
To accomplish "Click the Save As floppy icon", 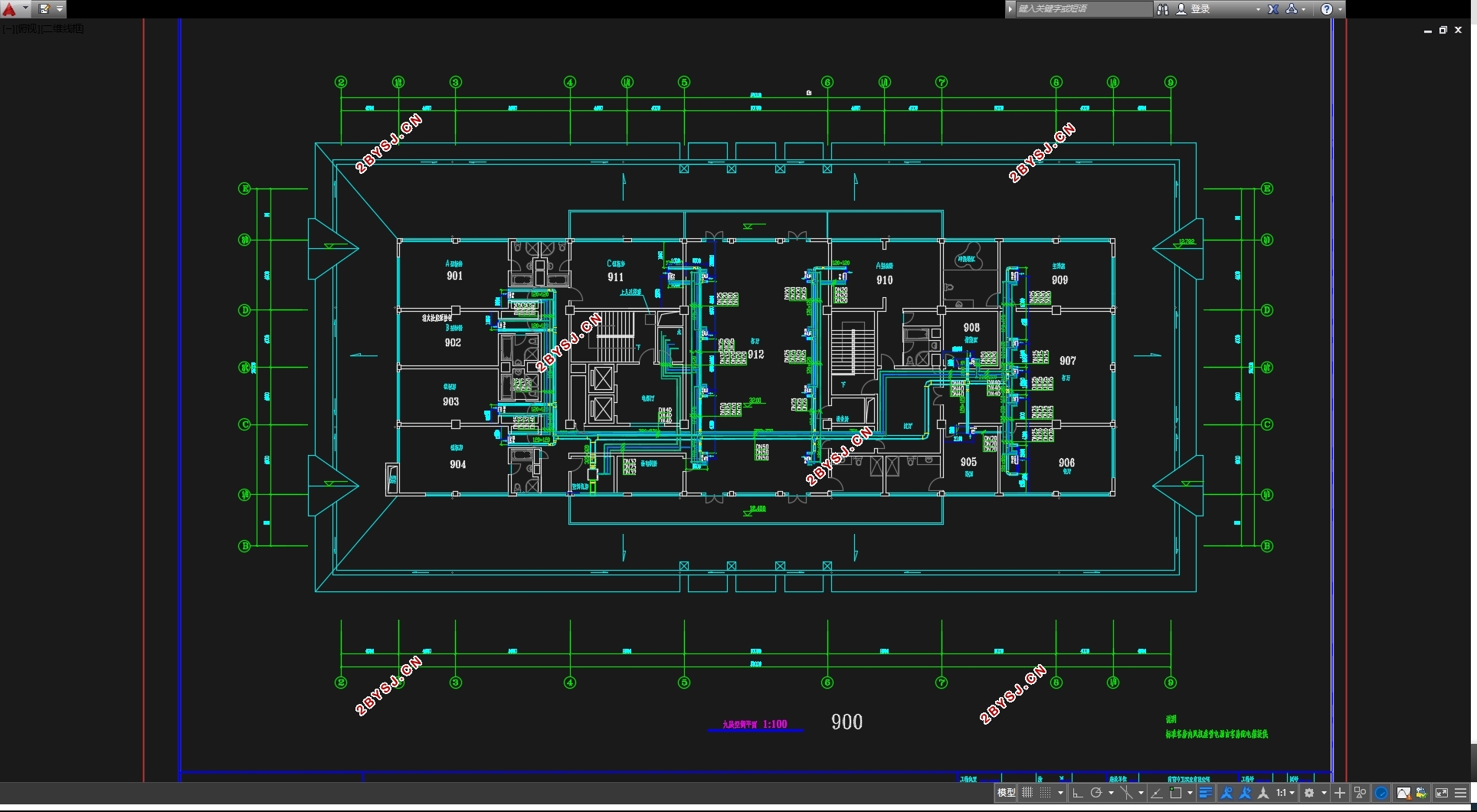I will pyautogui.click(x=44, y=9).
